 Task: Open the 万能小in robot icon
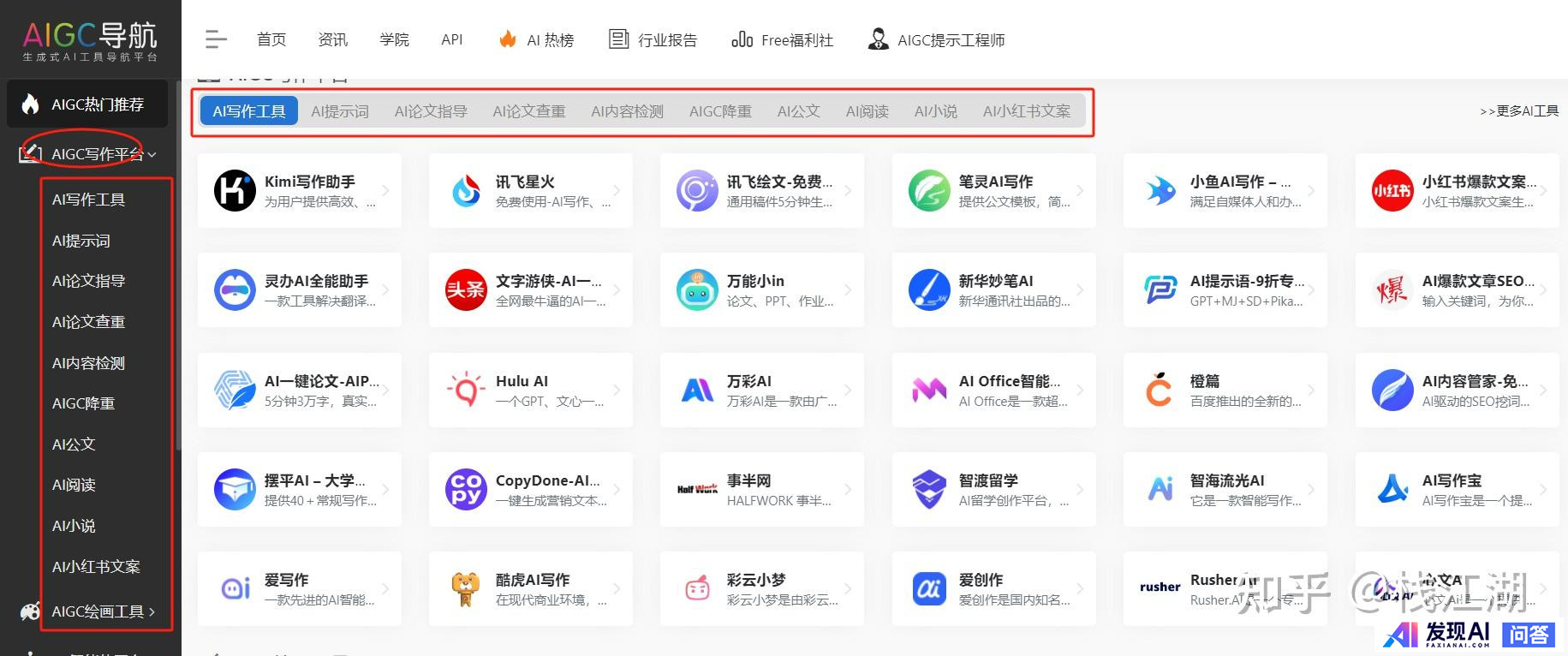click(x=697, y=289)
